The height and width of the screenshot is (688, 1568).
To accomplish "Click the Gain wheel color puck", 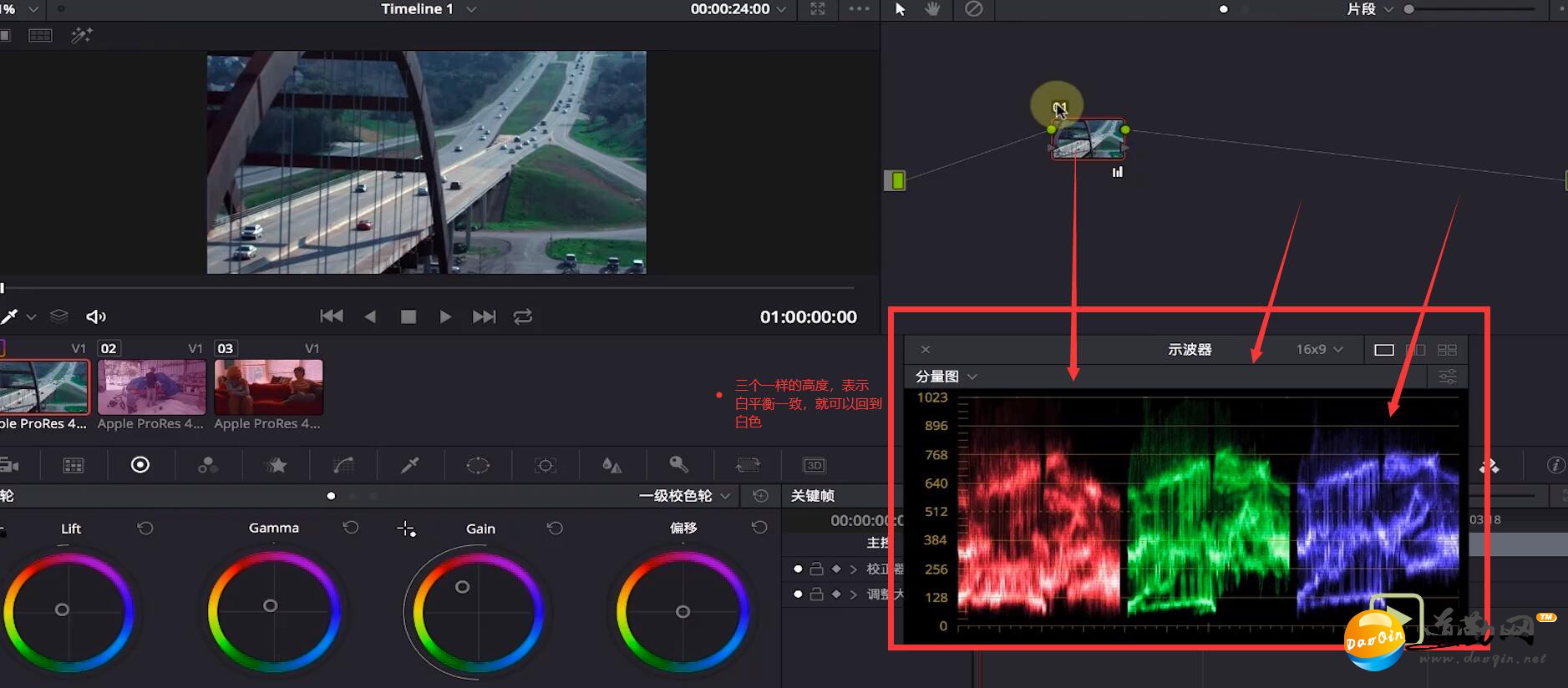I will pos(462,587).
